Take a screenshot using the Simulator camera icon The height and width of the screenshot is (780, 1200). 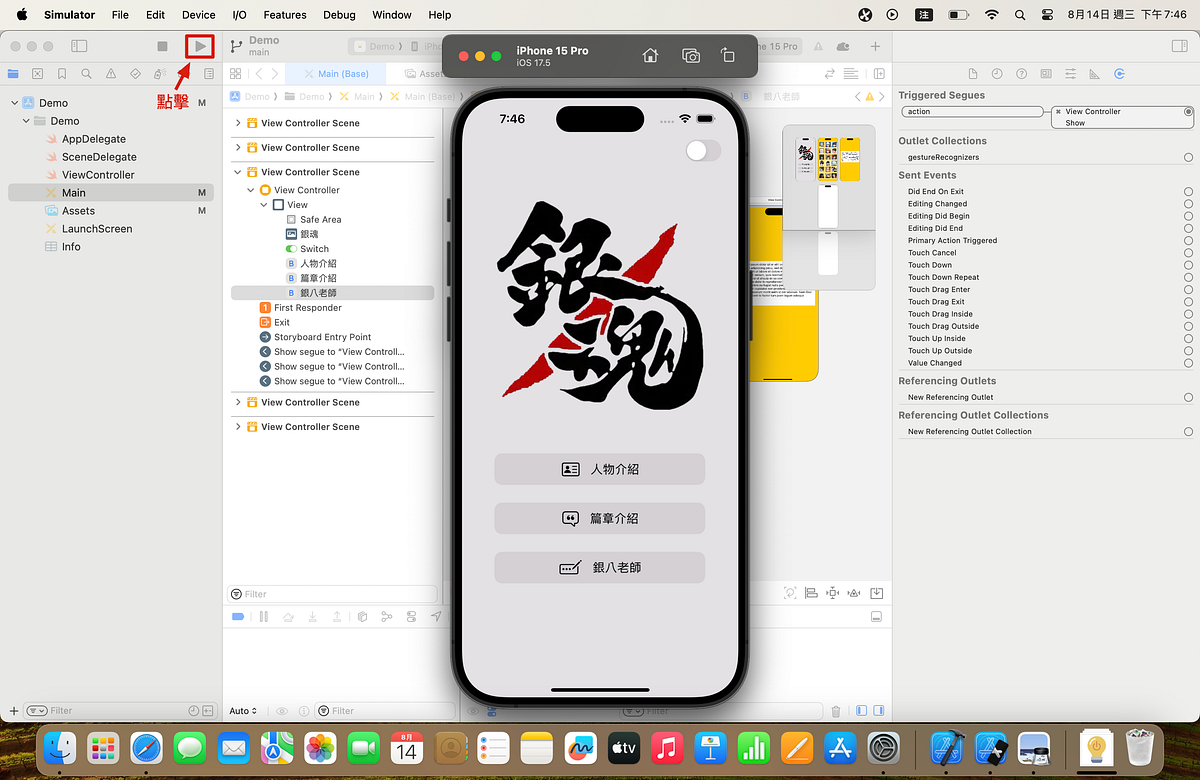coord(690,56)
